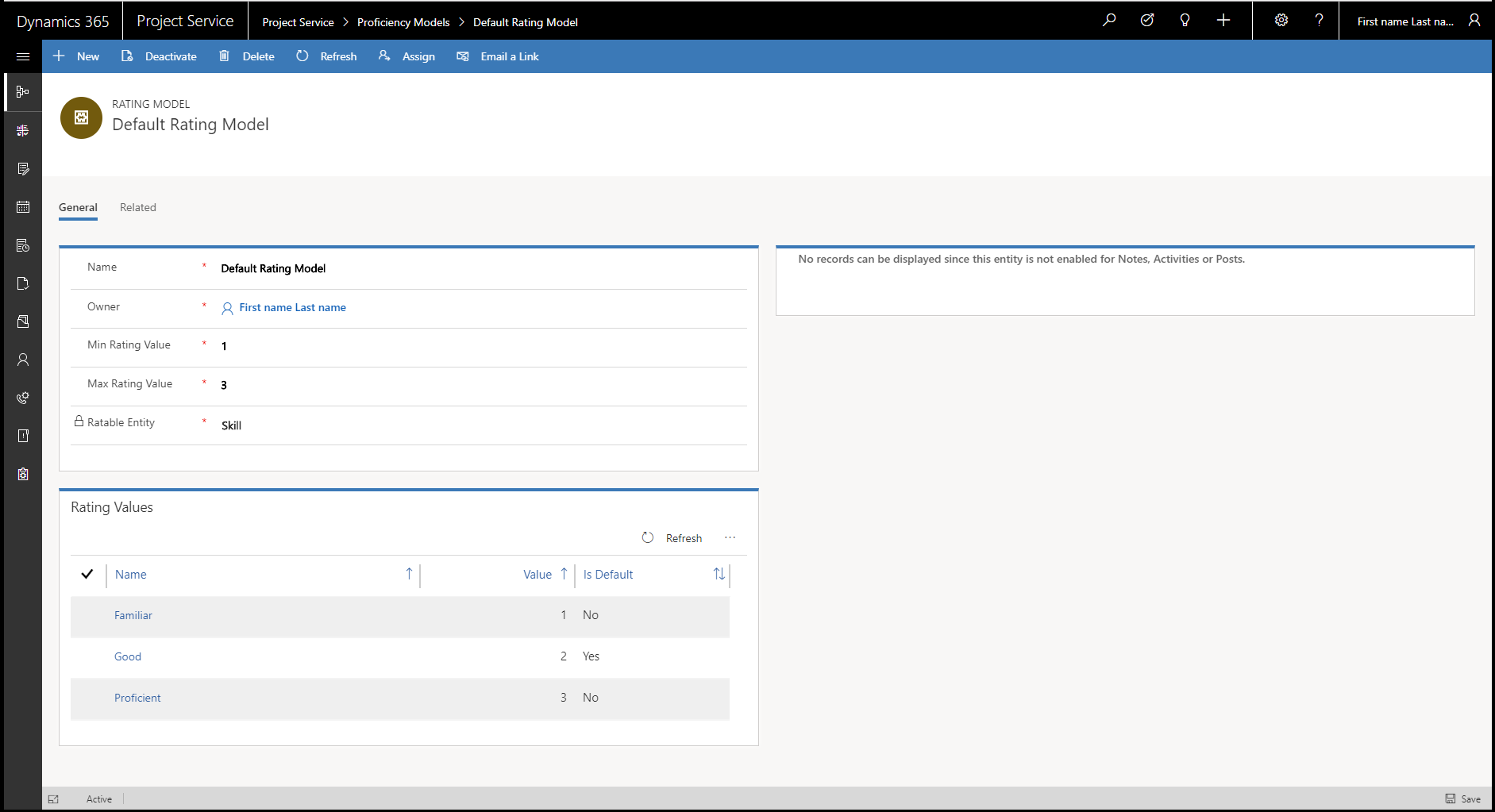Screen dimensions: 1495x812
Task: Click the sidebar clipboard badge icon
Action: [x=23, y=474]
